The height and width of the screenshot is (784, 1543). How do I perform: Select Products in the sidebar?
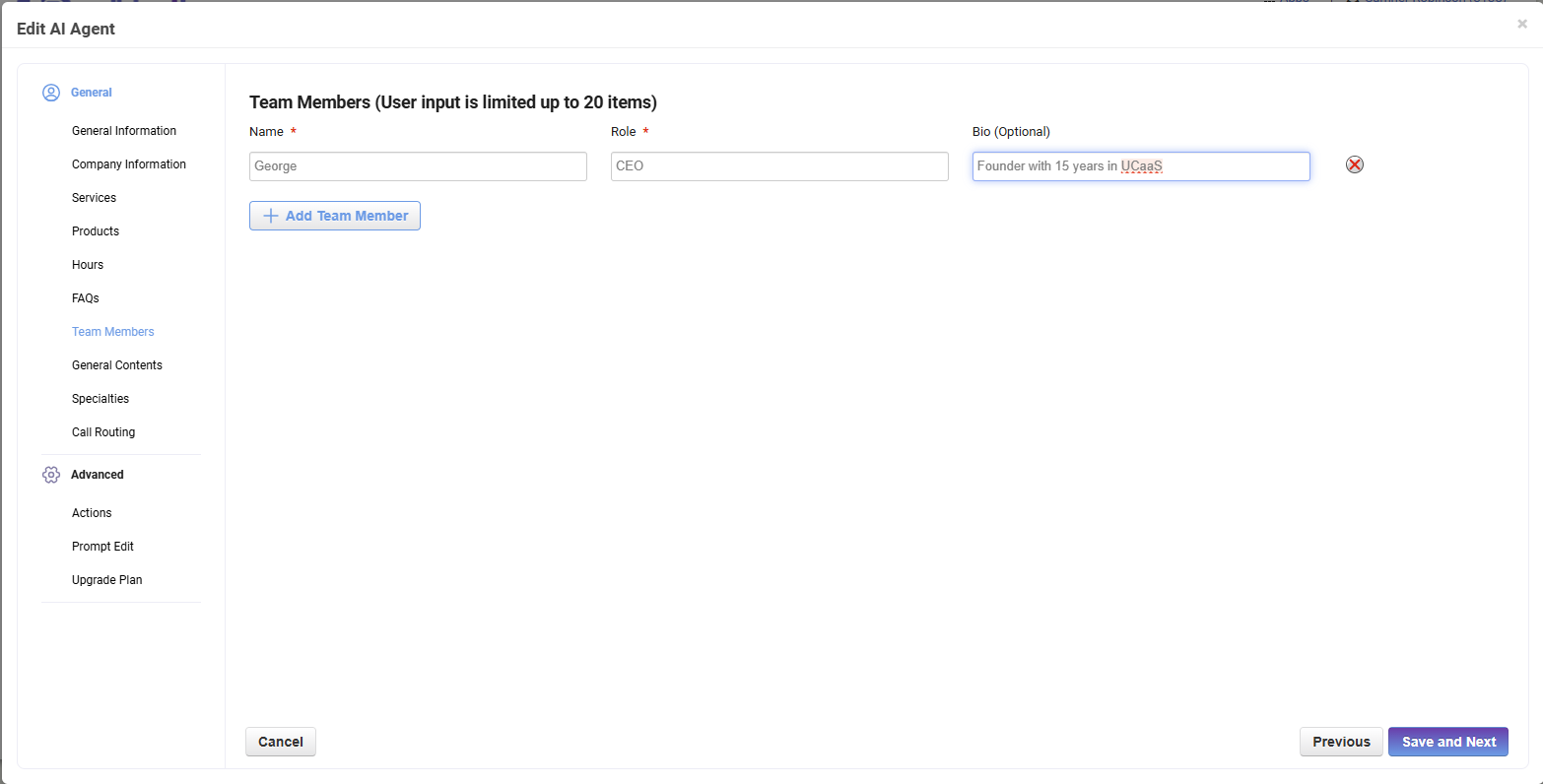click(96, 231)
